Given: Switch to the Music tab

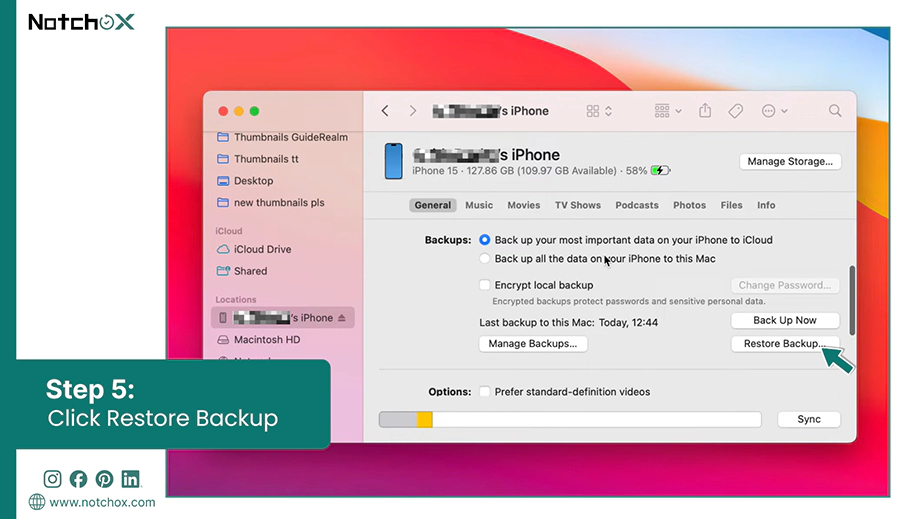Looking at the screenshot, I should click(x=479, y=205).
